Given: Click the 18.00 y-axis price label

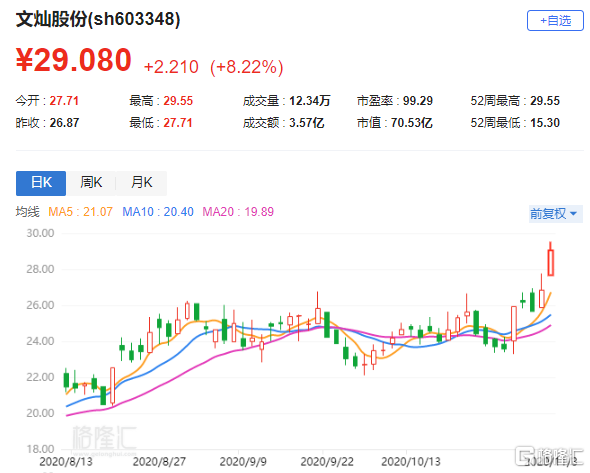Looking at the screenshot, I should (x=40, y=449).
